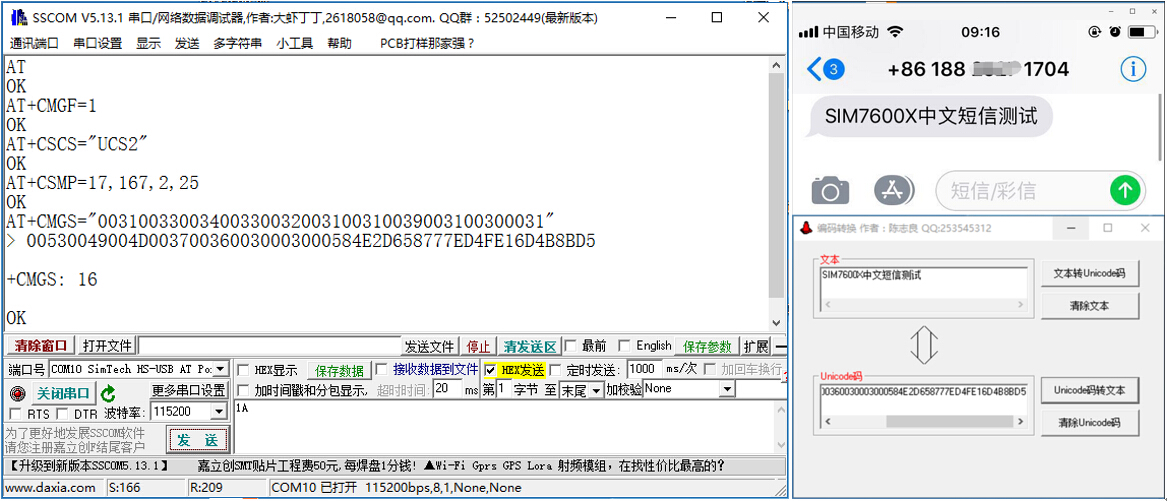
Task: Click the 发送 send button
Action: pos(196,440)
